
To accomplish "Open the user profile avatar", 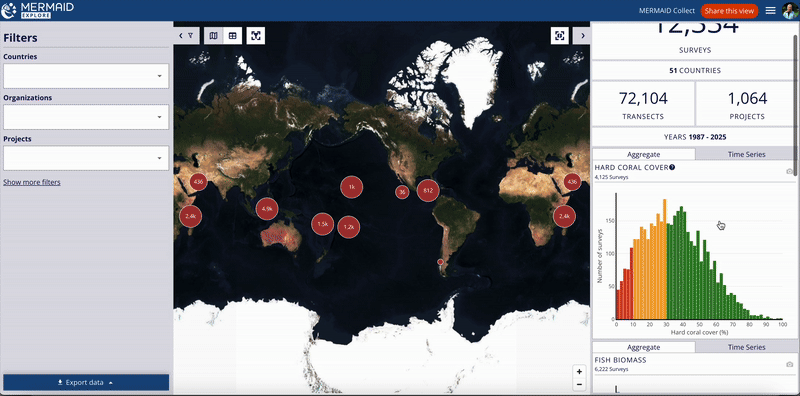I will pyautogui.click(x=790, y=11).
